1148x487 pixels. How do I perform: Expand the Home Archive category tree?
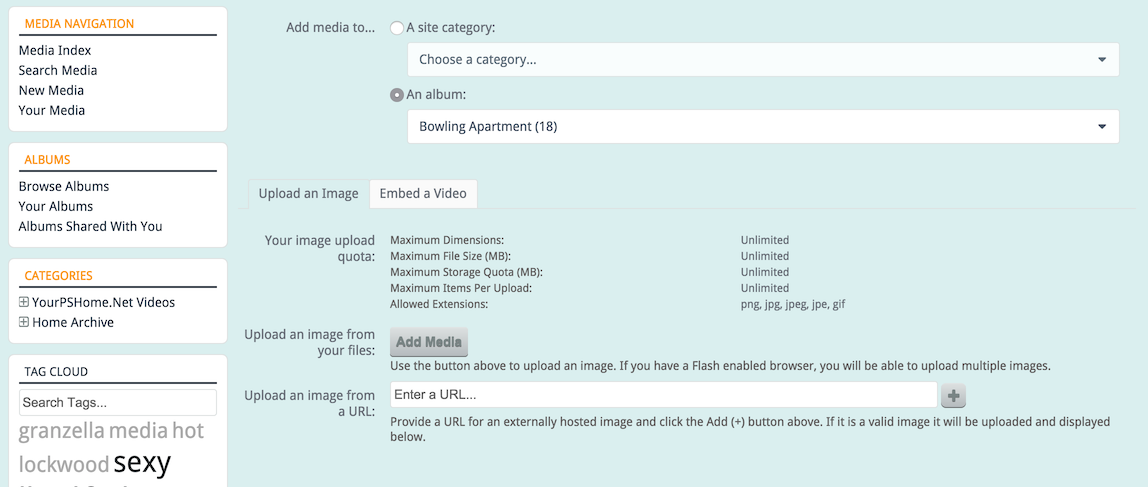[x=24, y=322]
